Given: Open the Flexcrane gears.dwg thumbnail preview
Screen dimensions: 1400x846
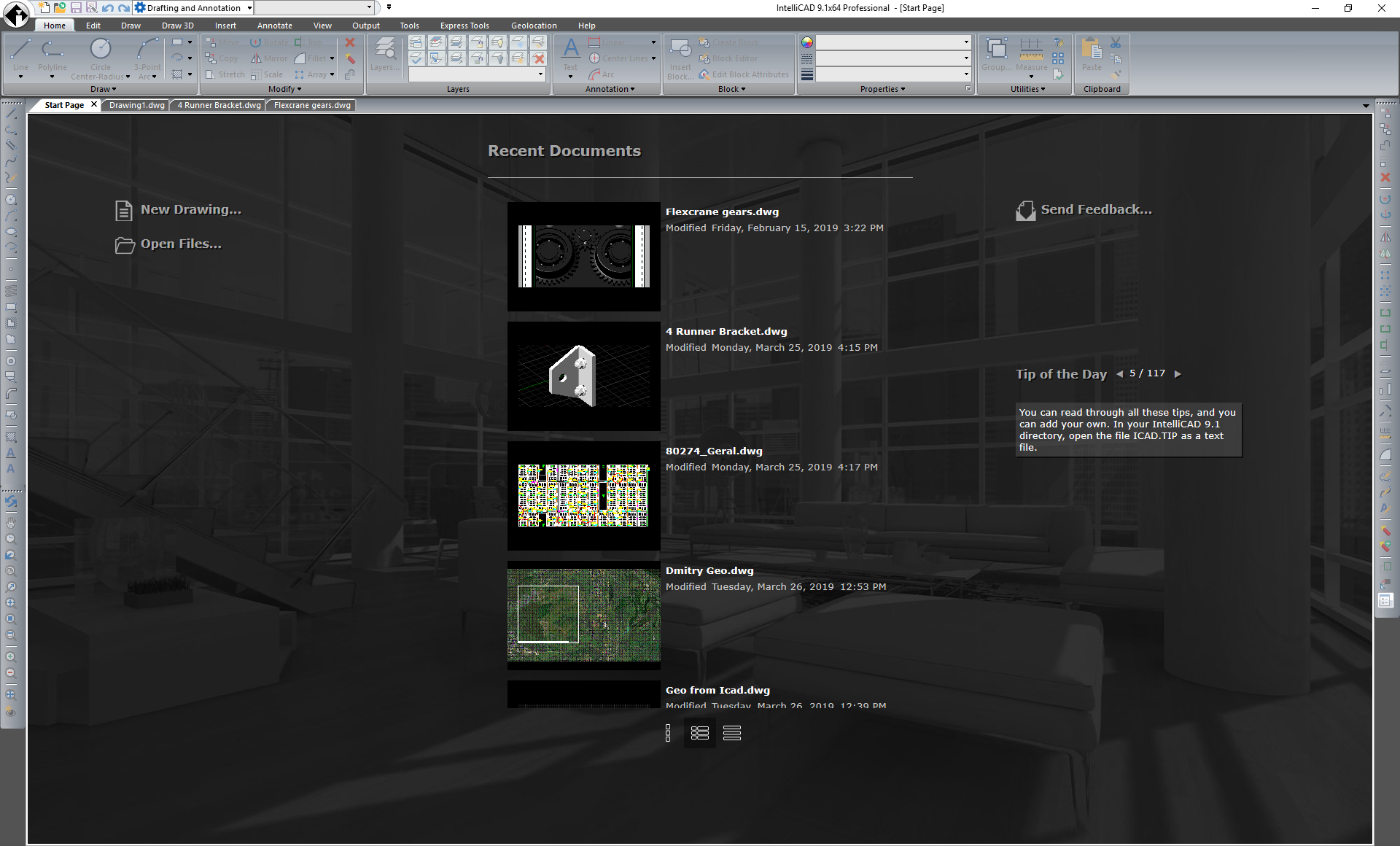Looking at the screenshot, I should point(583,256).
